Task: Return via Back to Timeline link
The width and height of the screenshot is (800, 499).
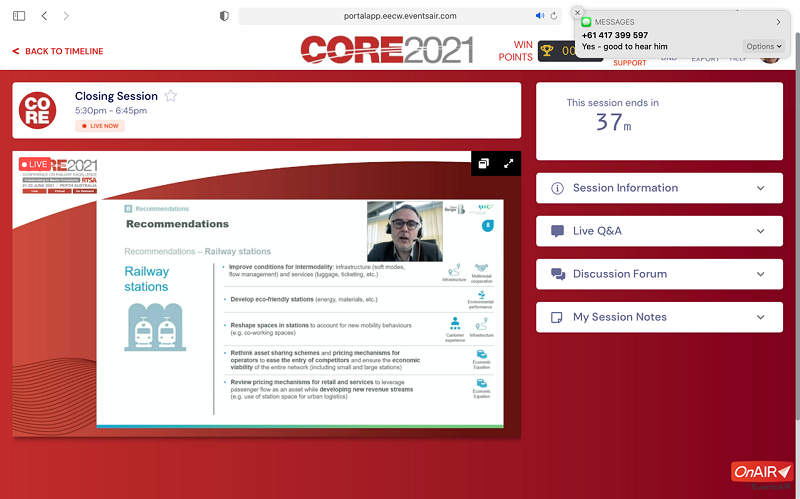Action: pyautogui.click(x=58, y=51)
